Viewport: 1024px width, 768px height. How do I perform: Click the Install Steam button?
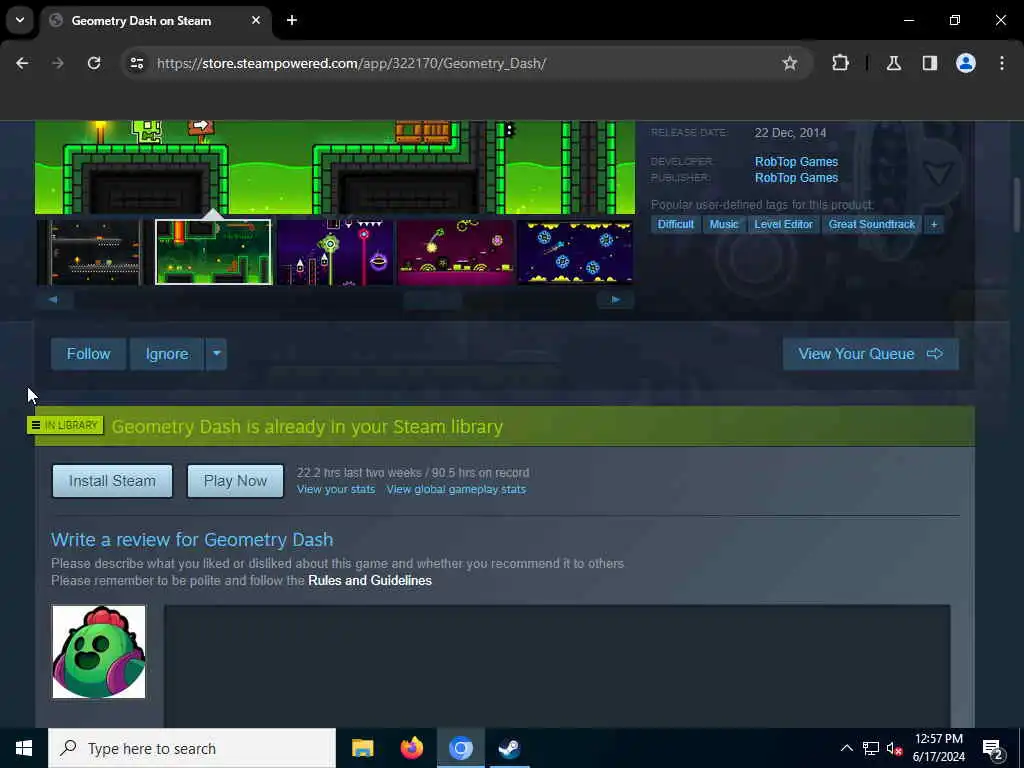pyautogui.click(x=112, y=481)
